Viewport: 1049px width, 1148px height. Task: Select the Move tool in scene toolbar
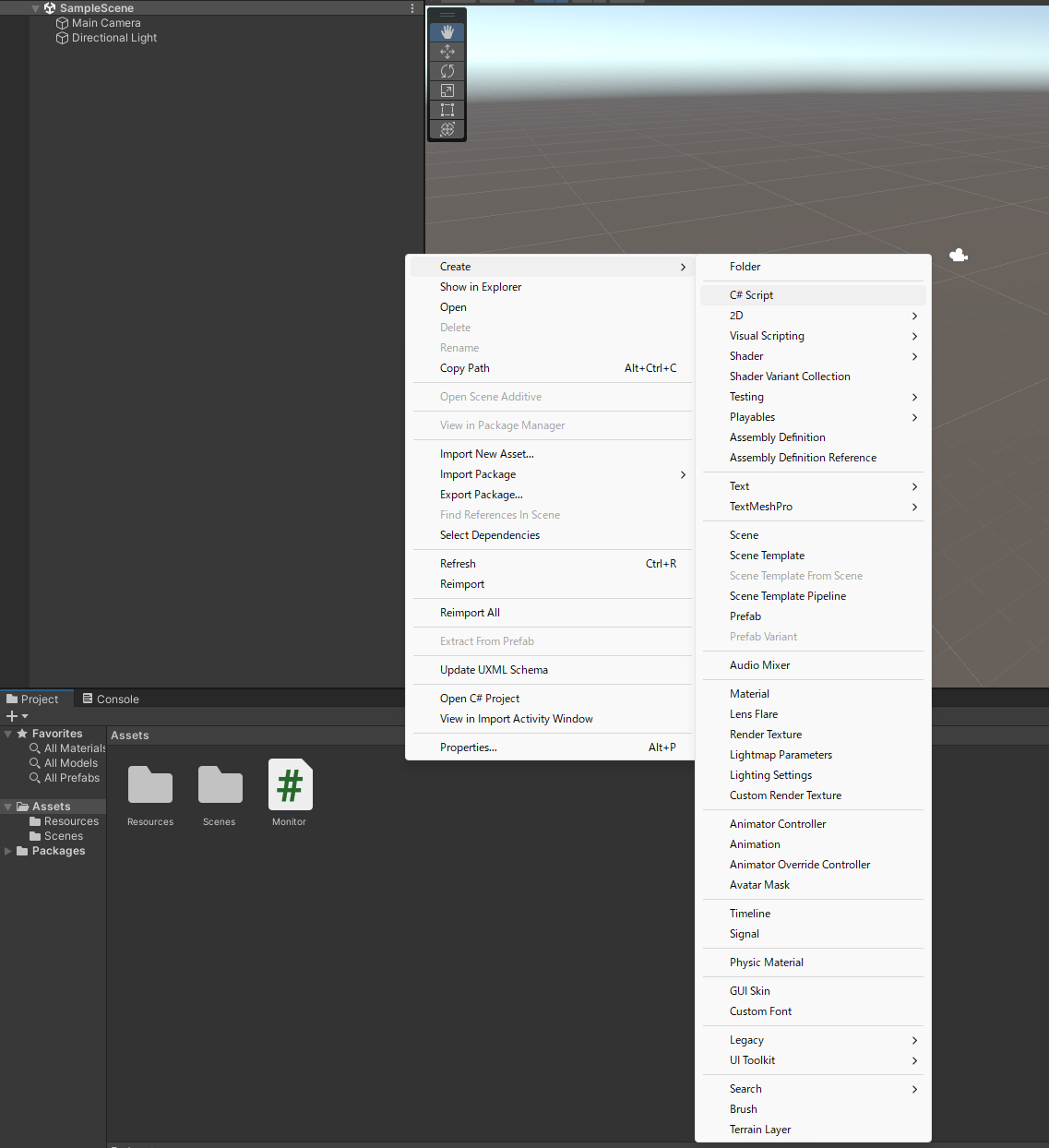point(447,52)
